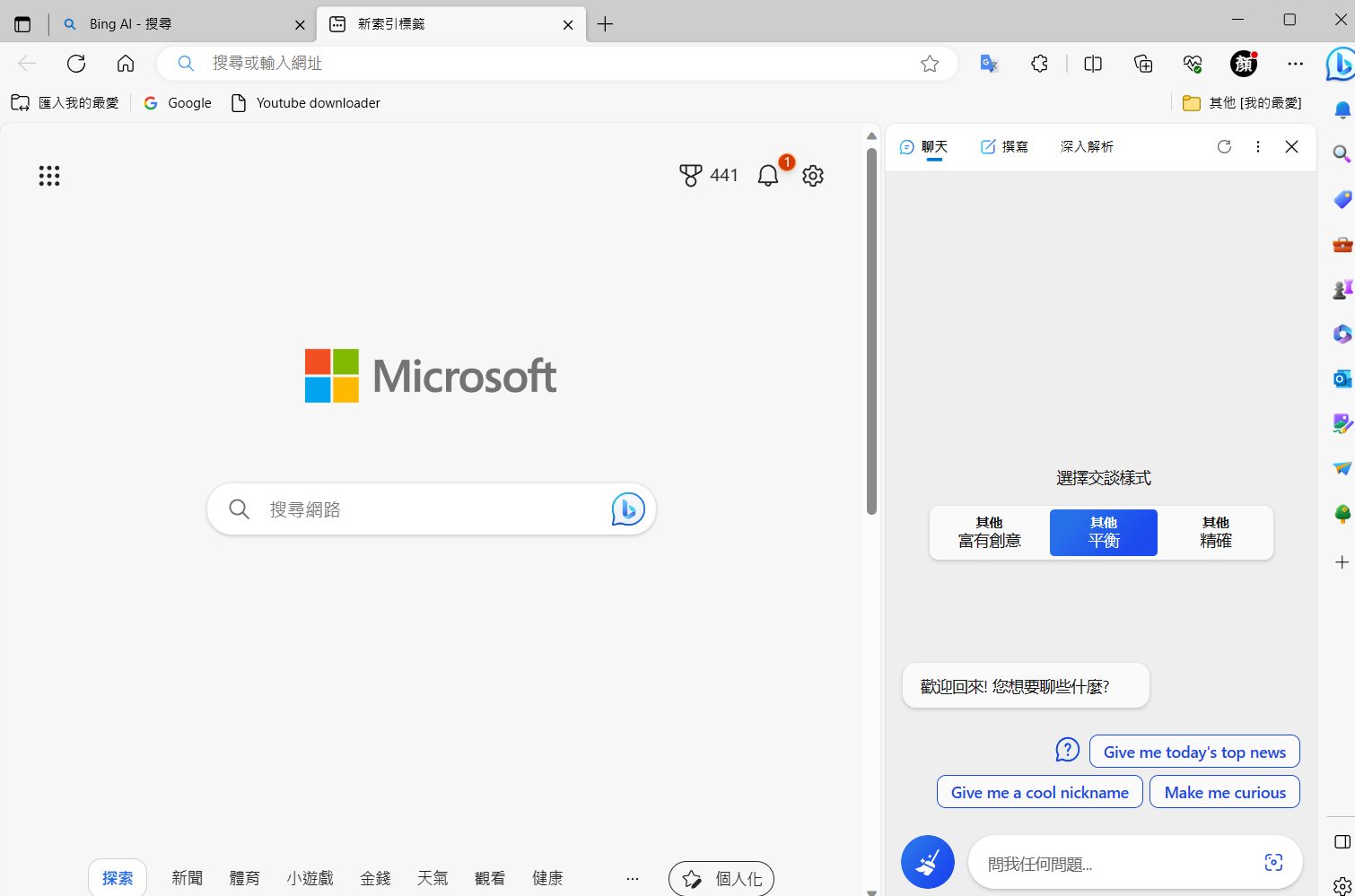Open sidebar chat more options menu
The width and height of the screenshot is (1355, 896).
point(1258,146)
